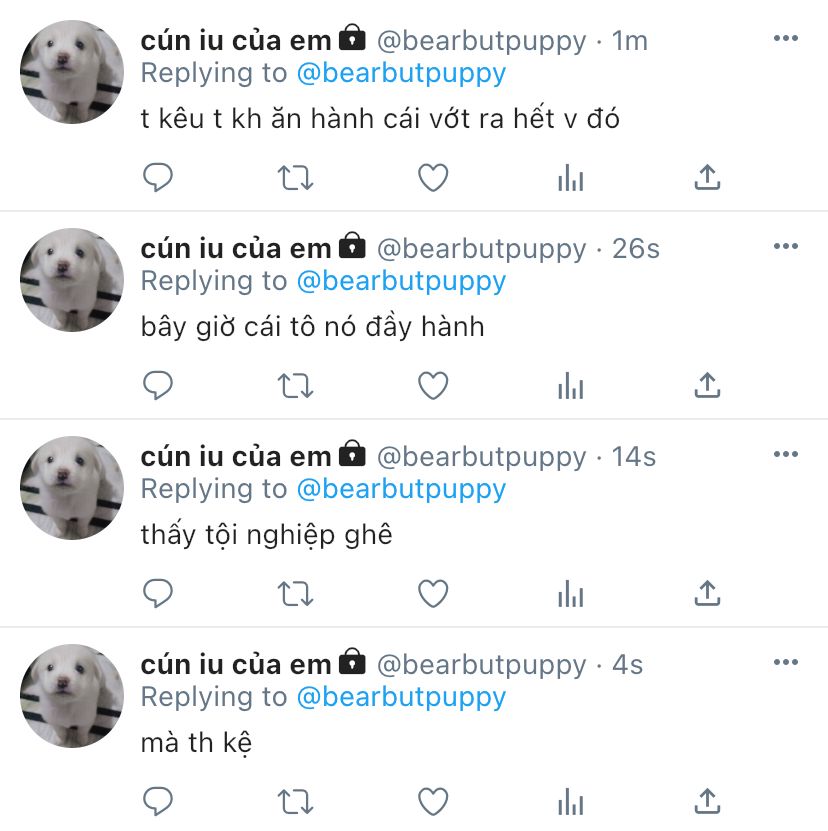This screenshot has height=831, width=828.
Task: Reply to the 'mà th kệ' tweet
Action: (158, 801)
